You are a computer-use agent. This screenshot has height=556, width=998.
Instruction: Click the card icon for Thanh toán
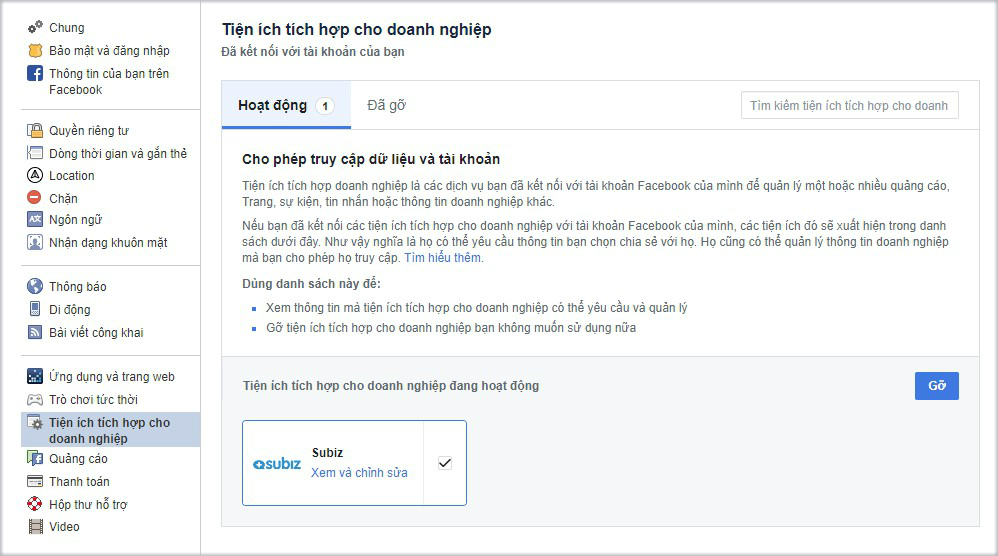pos(35,481)
